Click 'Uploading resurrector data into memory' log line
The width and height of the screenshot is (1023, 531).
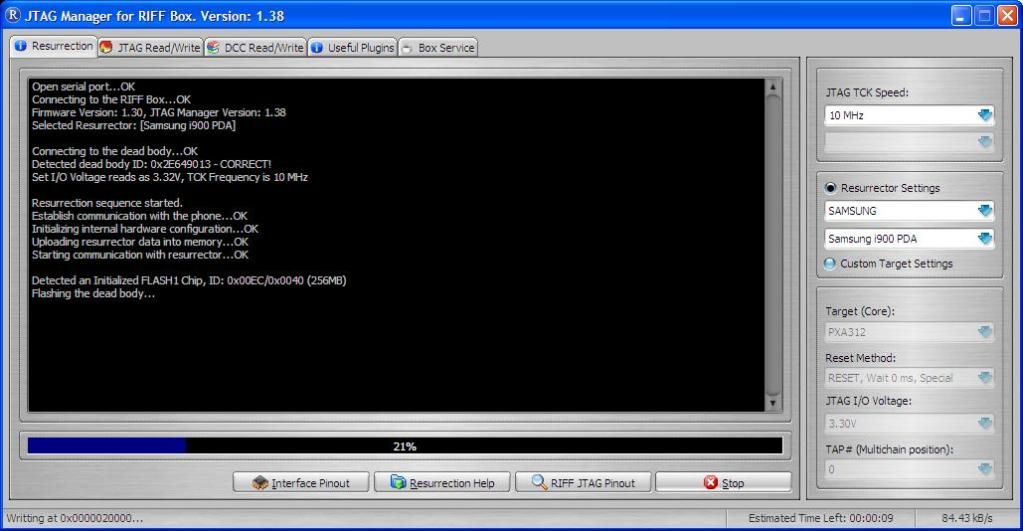point(140,242)
